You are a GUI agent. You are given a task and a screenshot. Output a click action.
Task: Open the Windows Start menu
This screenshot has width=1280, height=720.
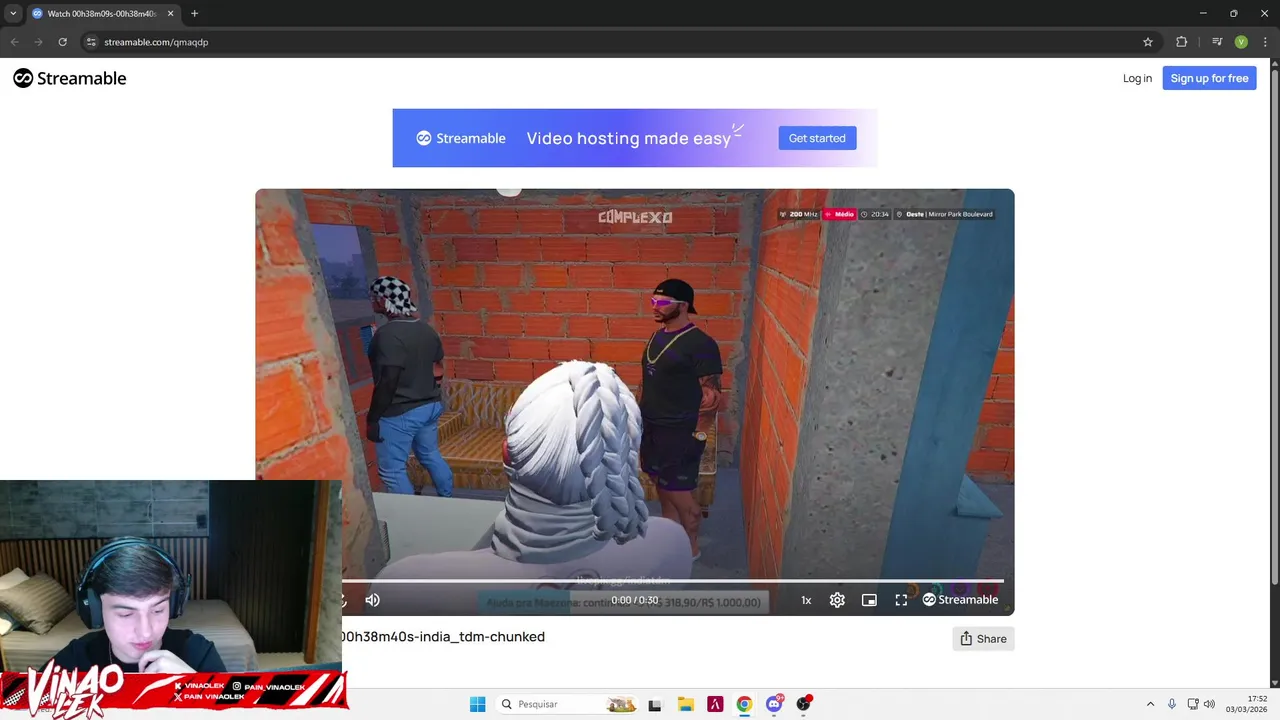tap(477, 704)
